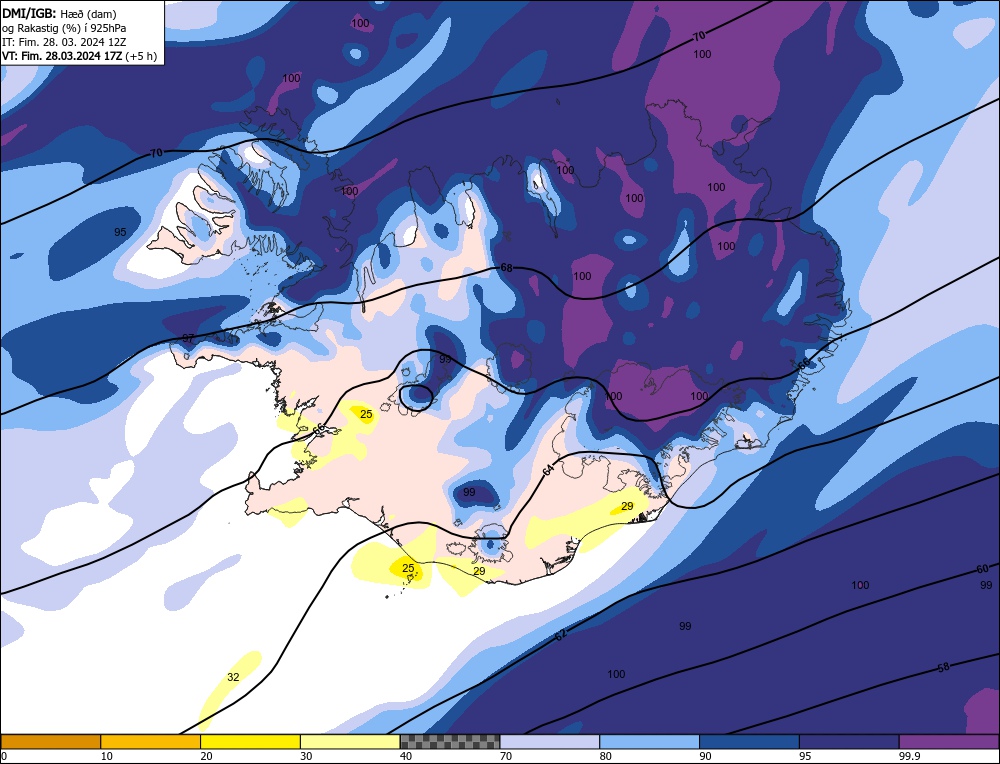Click the dark orange 0–10 legend swatch
Viewport: 1000px width, 764px height.
point(50,741)
